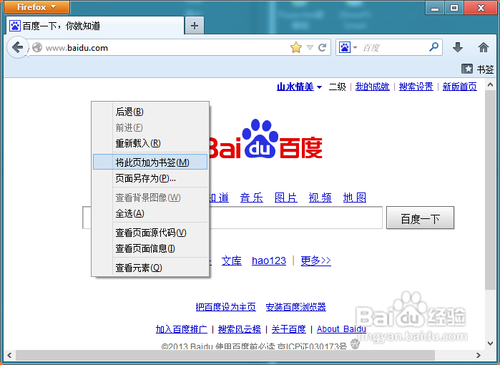Click the 百度一下 search button
500x365 pixels.
coord(420,218)
